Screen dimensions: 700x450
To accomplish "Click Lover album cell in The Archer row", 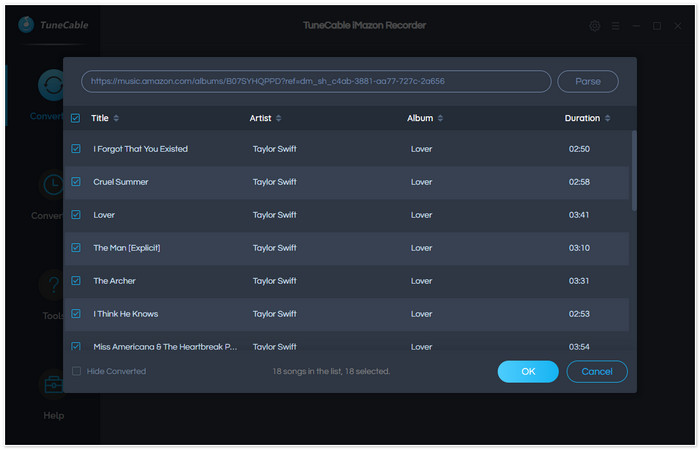I will 421,281.
